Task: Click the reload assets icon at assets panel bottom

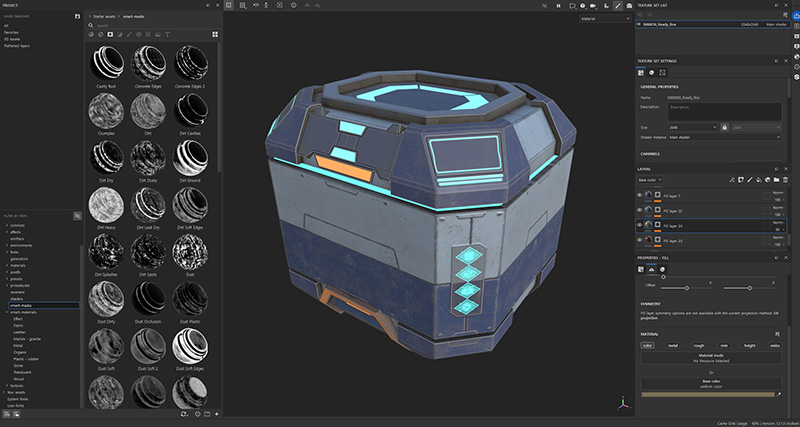Action: 184,414
